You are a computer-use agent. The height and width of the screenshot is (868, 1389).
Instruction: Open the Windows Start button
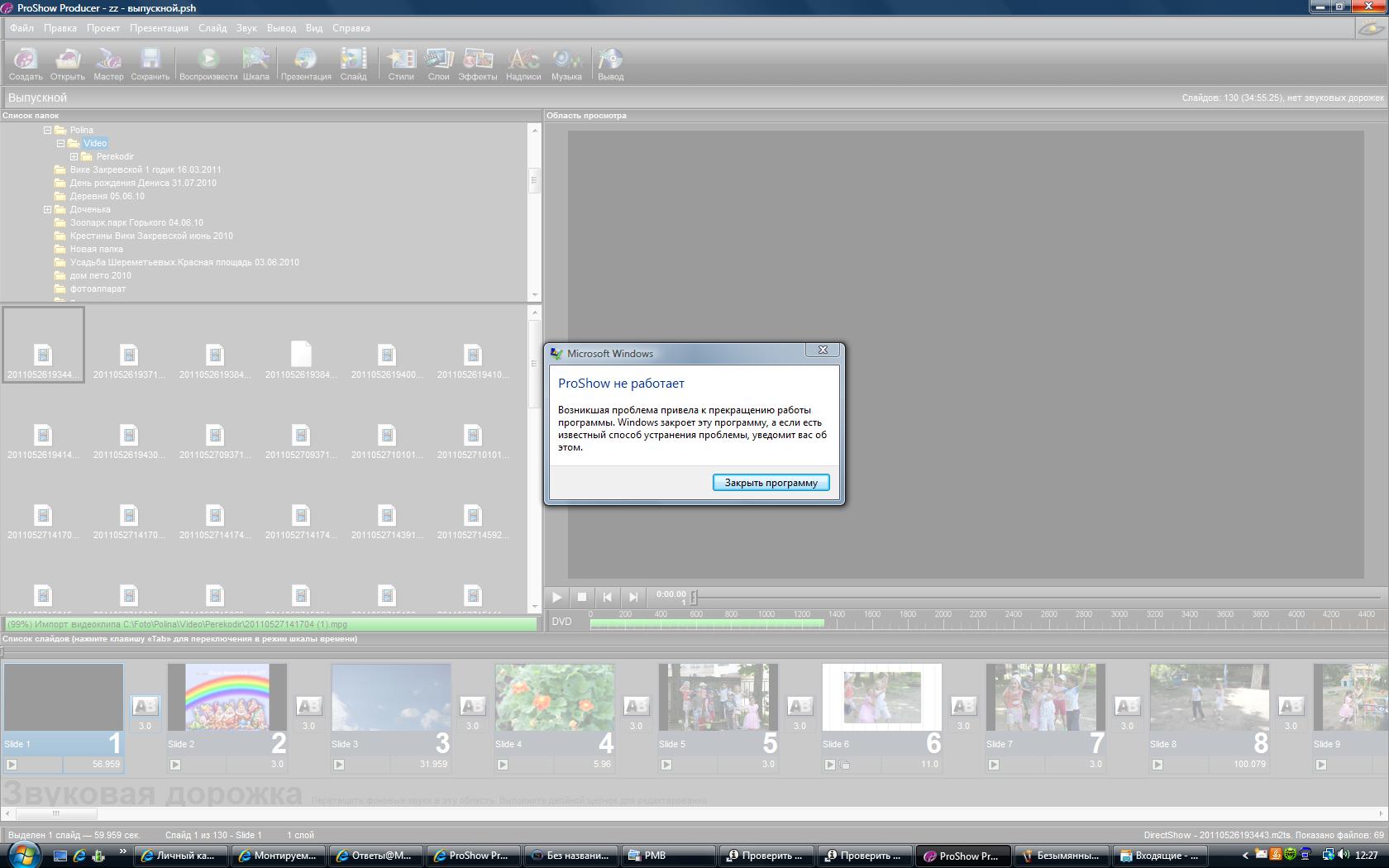(23, 855)
